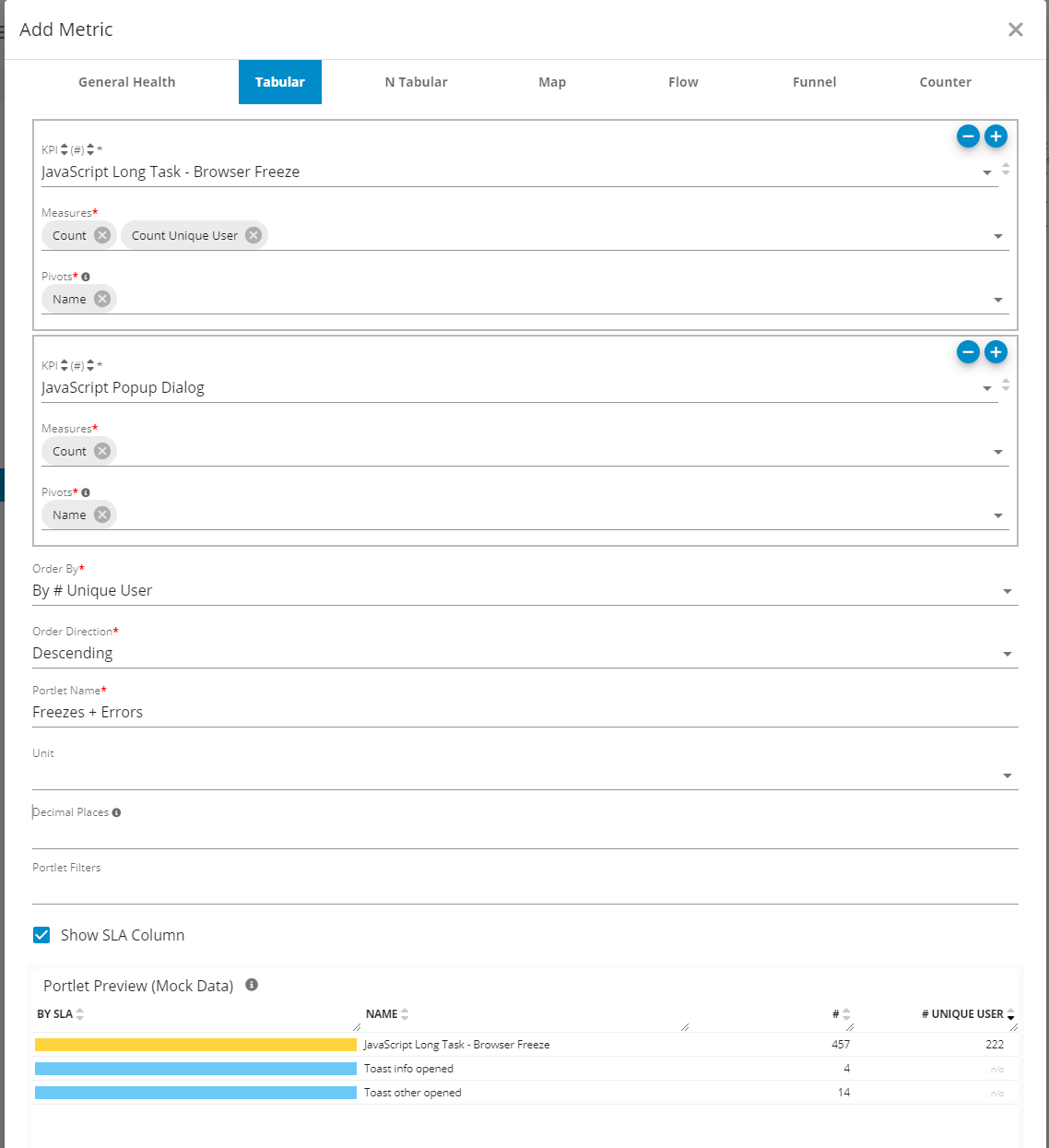Sort preview by # Unique User column
The height and width of the screenshot is (1148, 1049).
pos(962,1014)
